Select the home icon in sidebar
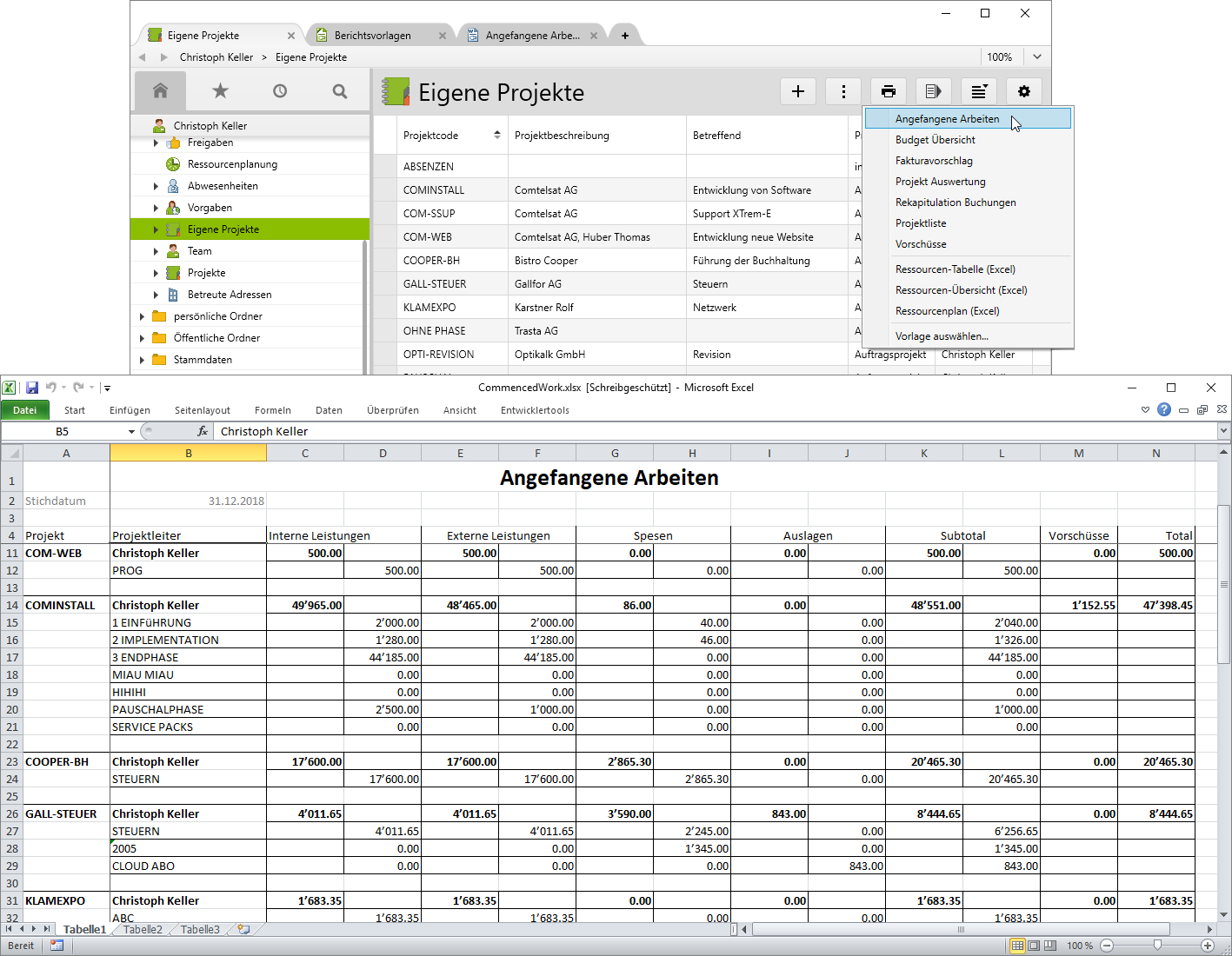The height and width of the screenshot is (956, 1232). [x=160, y=90]
